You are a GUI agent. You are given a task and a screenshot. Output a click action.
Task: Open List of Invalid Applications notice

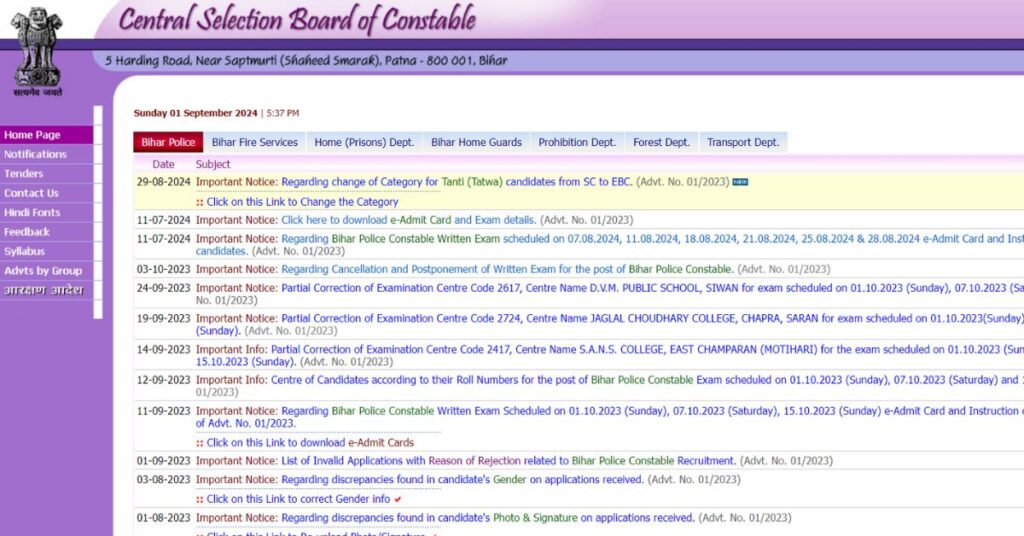click(509, 461)
